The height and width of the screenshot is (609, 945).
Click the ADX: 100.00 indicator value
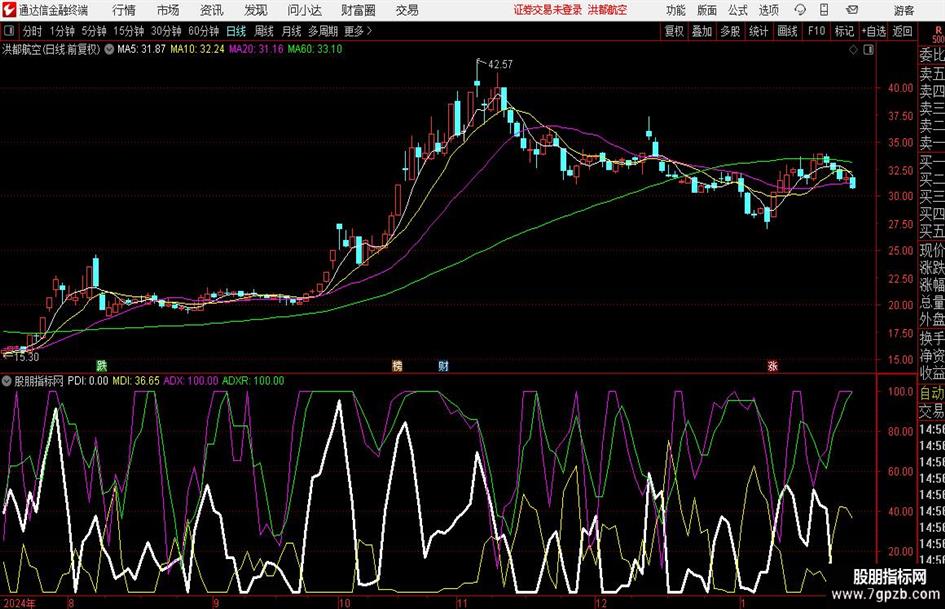[x=191, y=381]
